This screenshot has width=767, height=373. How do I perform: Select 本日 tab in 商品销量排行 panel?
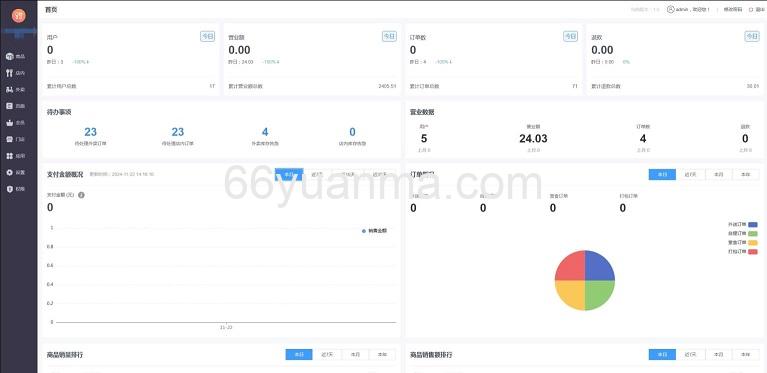click(299, 354)
